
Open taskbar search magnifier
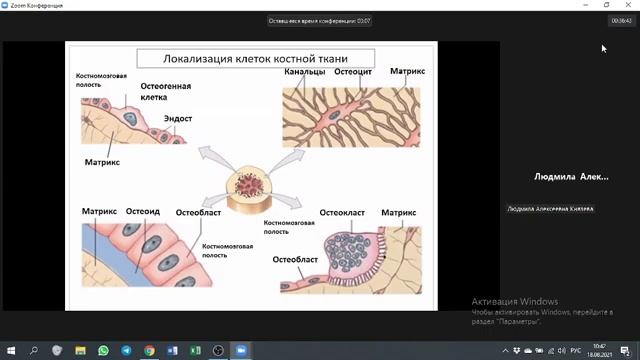pyautogui.click(x=34, y=351)
